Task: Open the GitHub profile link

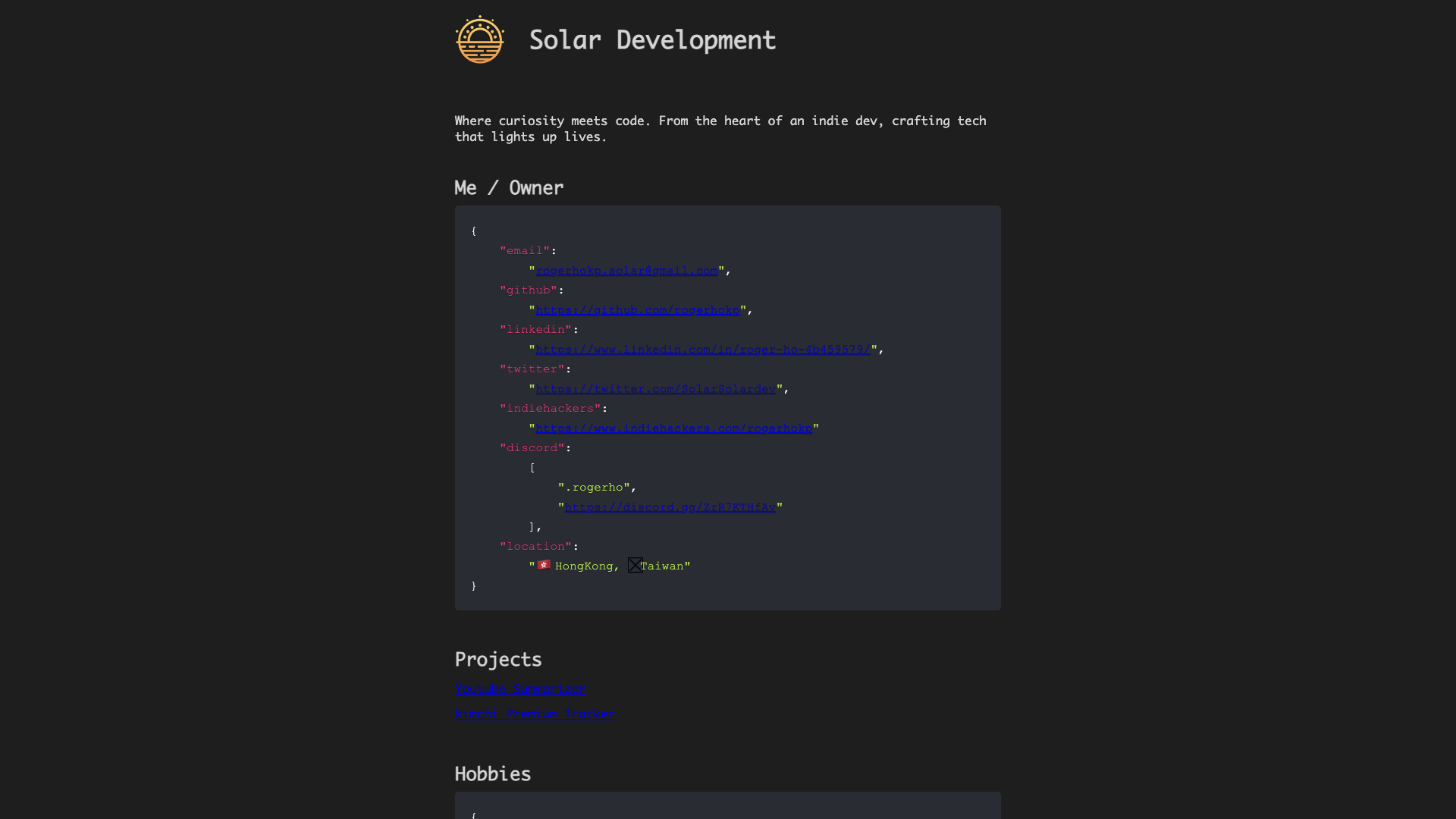Action: 637,310
